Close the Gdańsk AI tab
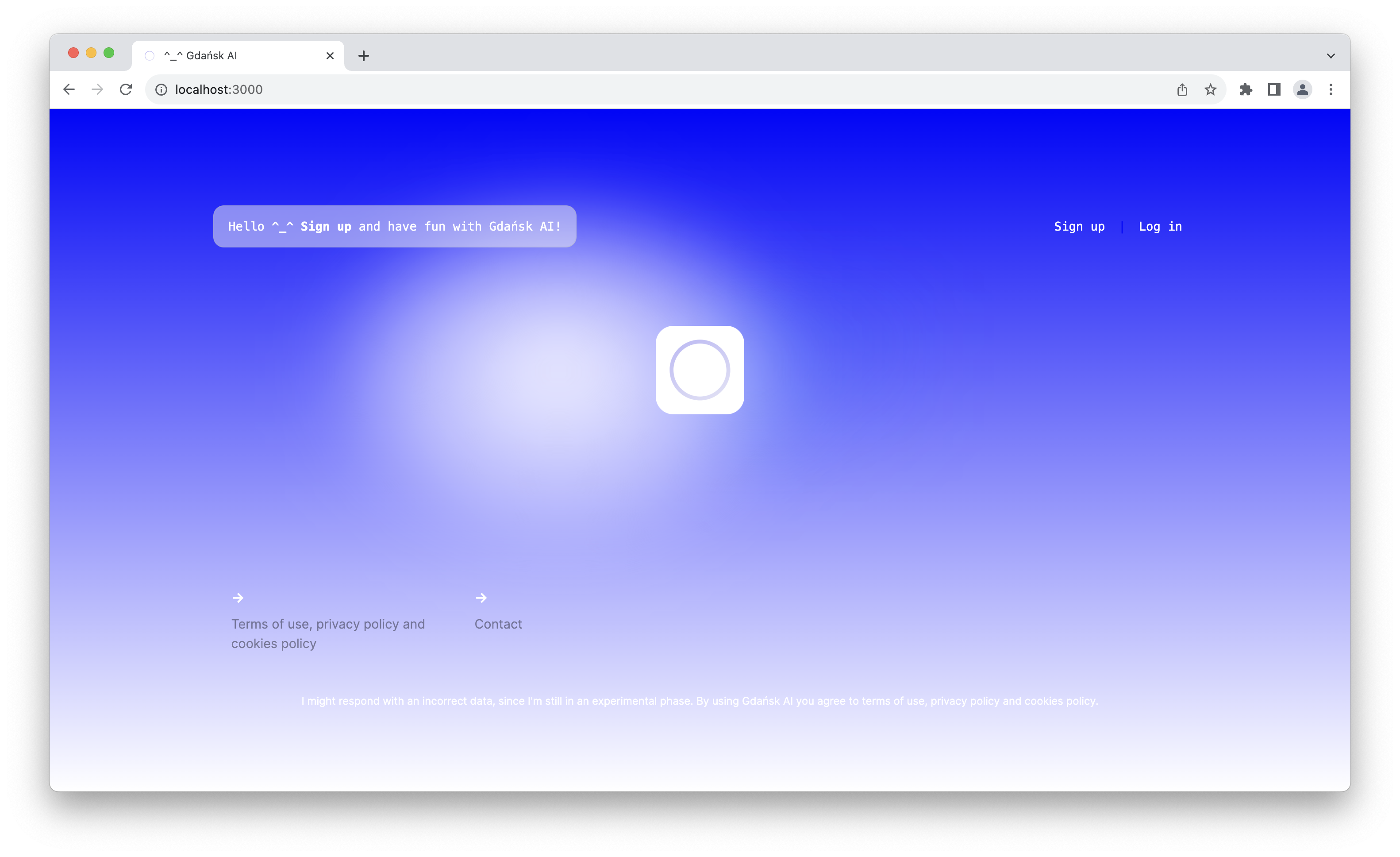The width and height of the screenshot is (1400, 857). coord(330,56)
